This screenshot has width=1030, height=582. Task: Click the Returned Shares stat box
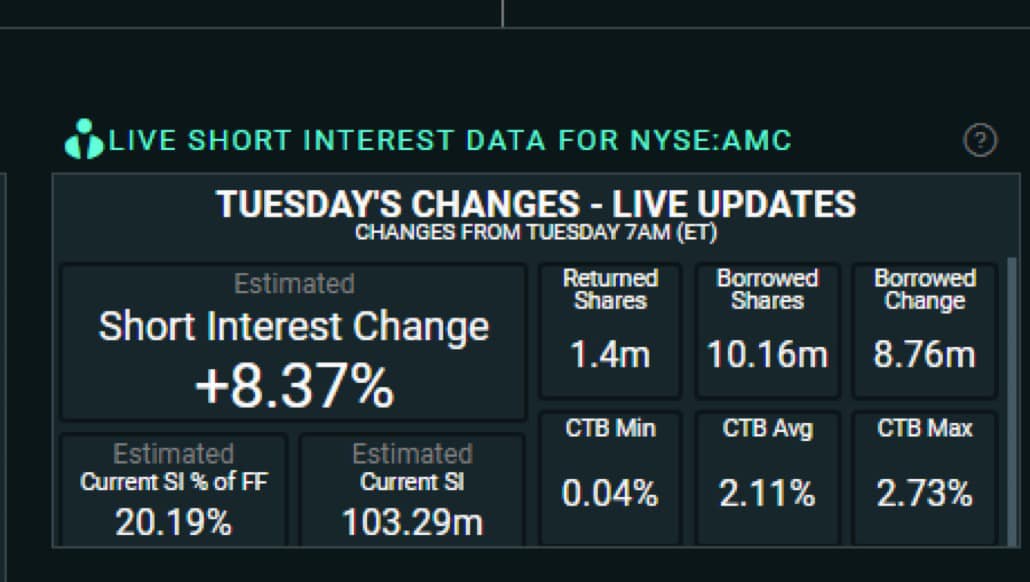[609, 328]
